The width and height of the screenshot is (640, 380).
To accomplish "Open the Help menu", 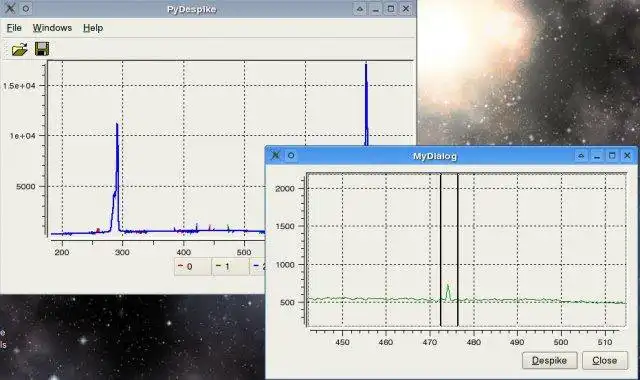I will click(x=93, y=28).
